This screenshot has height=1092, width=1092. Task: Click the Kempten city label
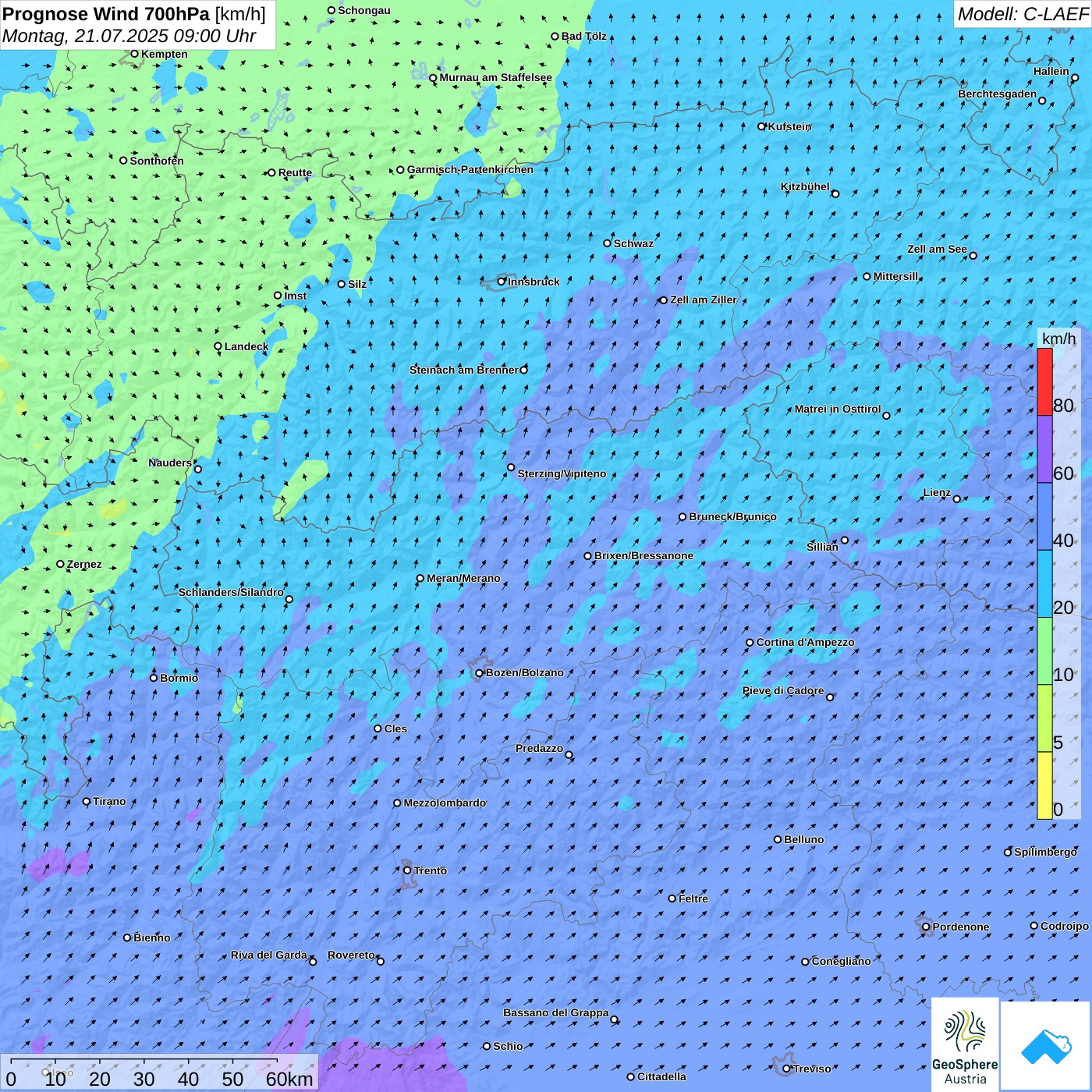[x=164, y=54]
